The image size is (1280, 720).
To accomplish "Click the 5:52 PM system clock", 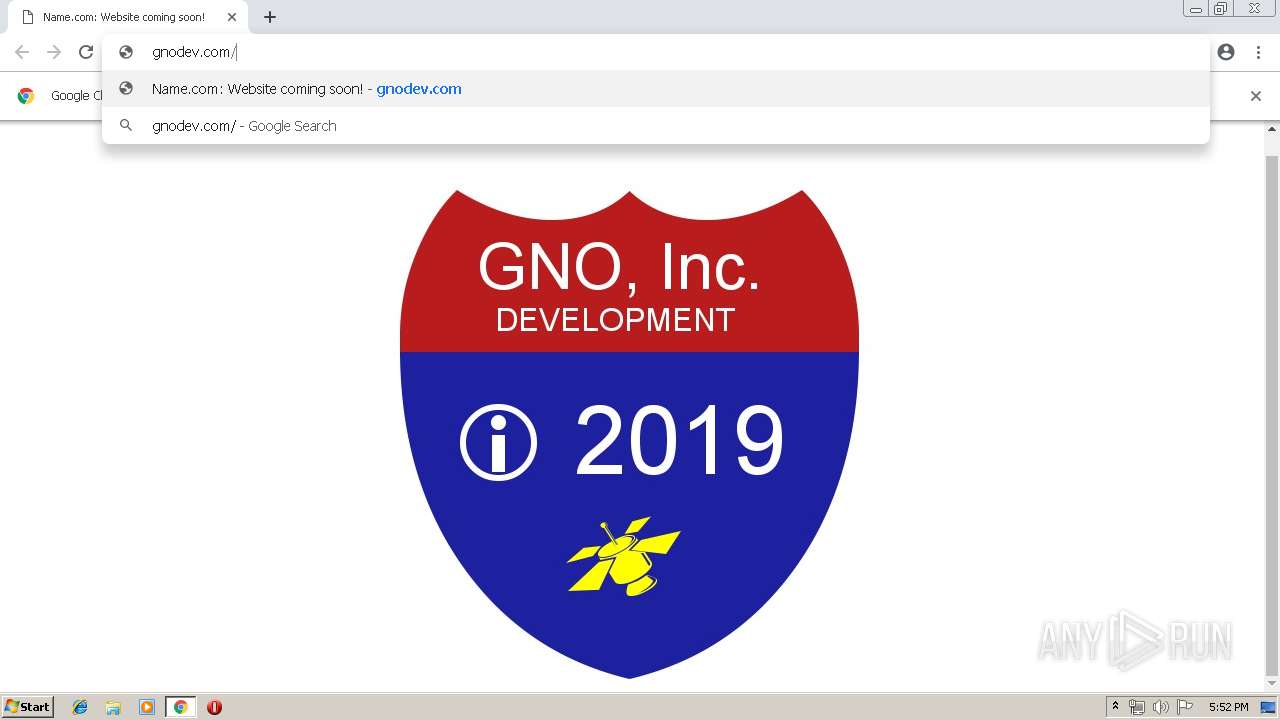I will pyautogui.click(x=1228, y=707).
